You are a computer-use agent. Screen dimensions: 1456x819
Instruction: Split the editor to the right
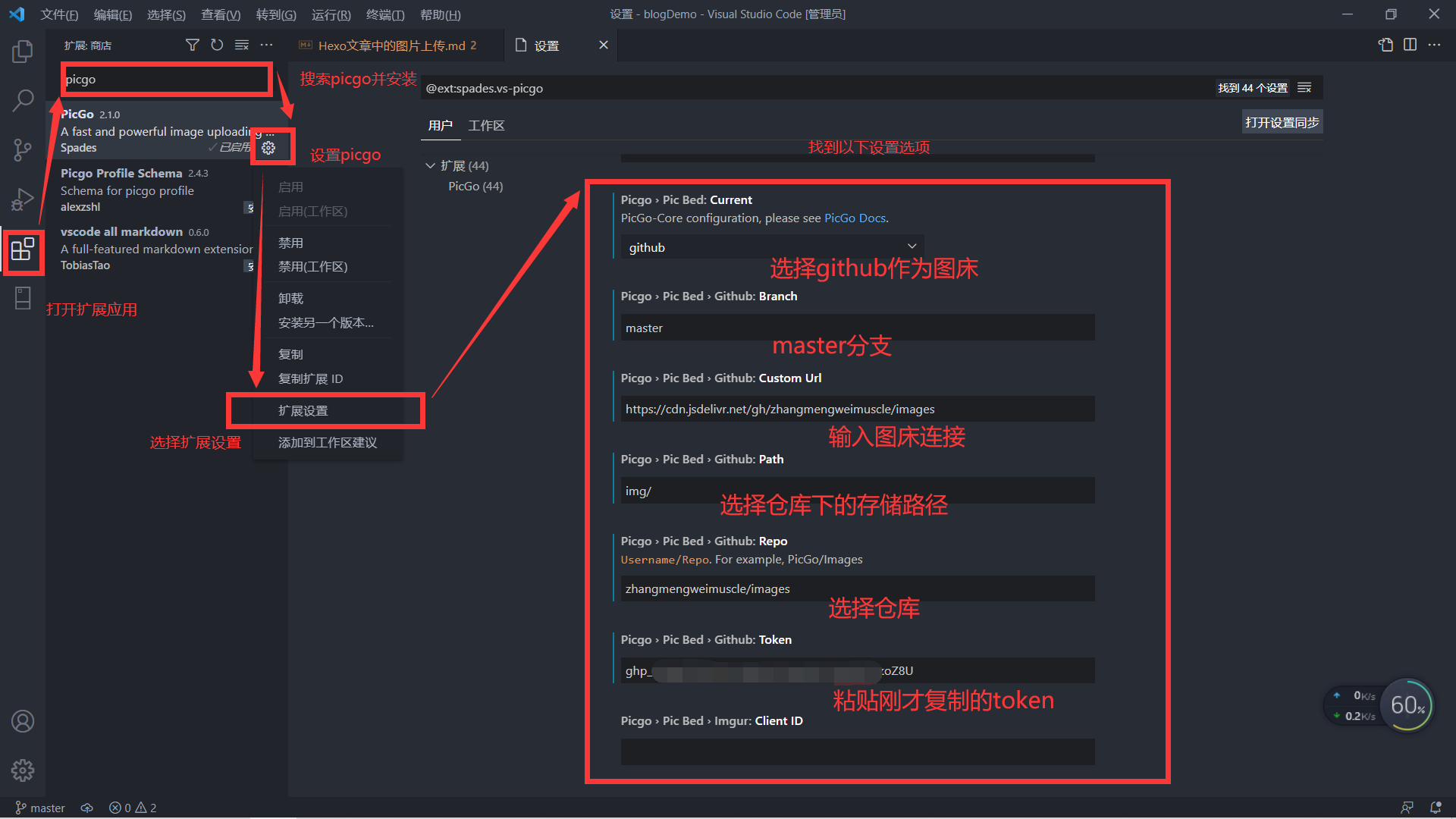click(x=1410, y=45)
